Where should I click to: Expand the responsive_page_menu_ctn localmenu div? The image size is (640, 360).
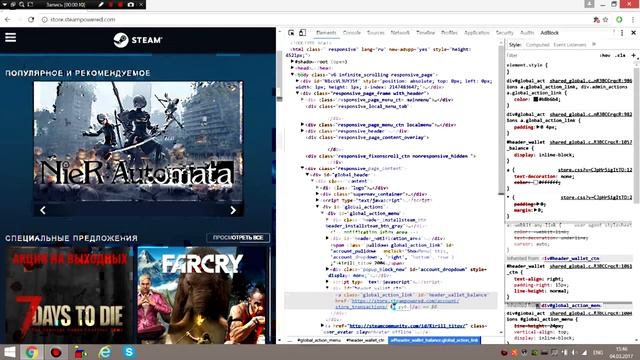click(302, 124)
